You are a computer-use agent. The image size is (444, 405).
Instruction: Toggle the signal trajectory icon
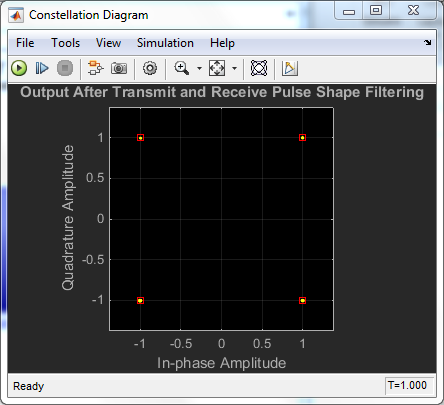tap(259, 68)
